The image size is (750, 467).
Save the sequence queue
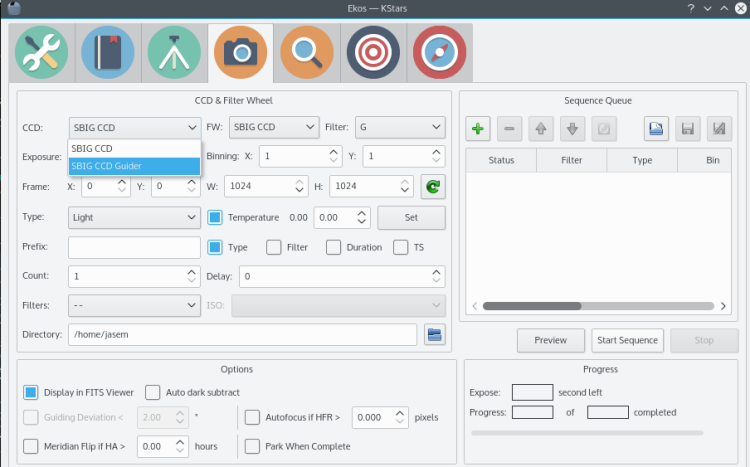688,129
